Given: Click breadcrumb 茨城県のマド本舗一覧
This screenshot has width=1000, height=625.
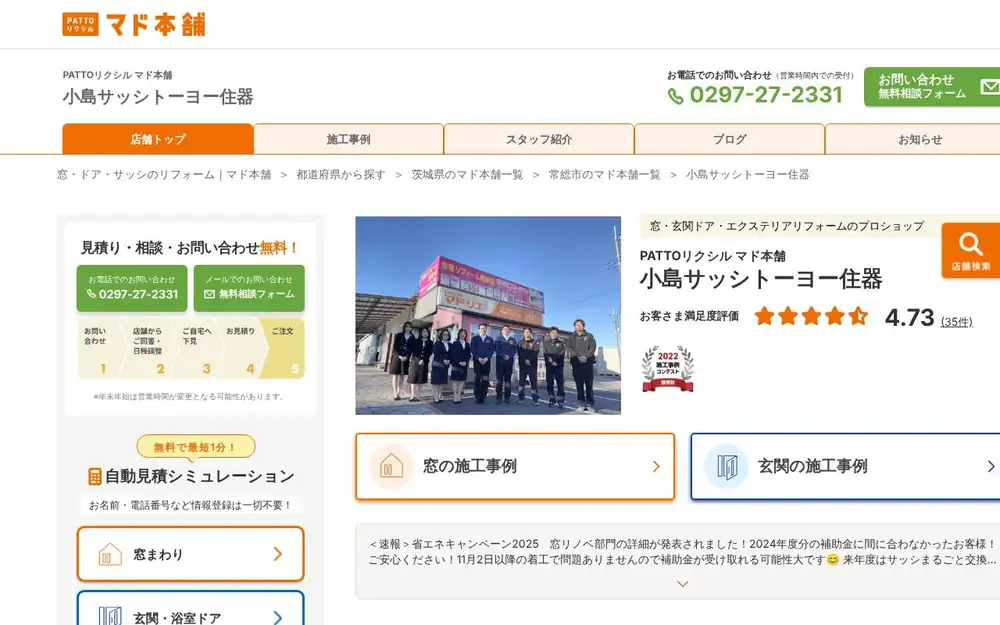Looking at the screenshot, I should (467, 175).
